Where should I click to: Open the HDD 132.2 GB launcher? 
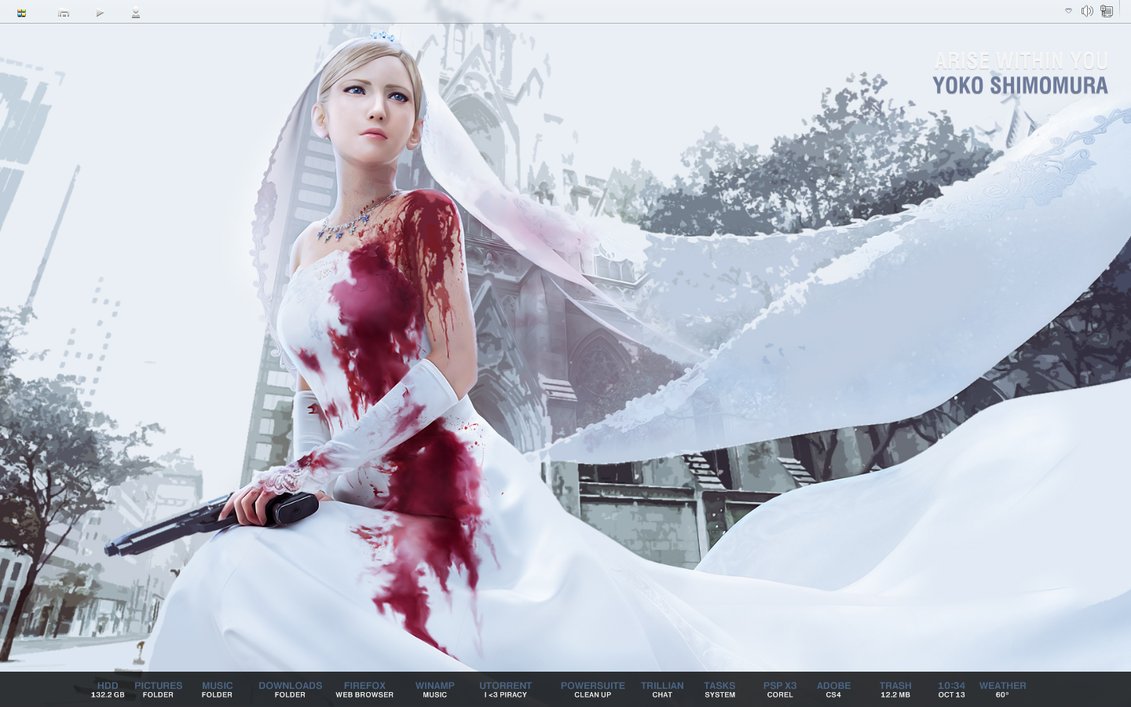107,690
